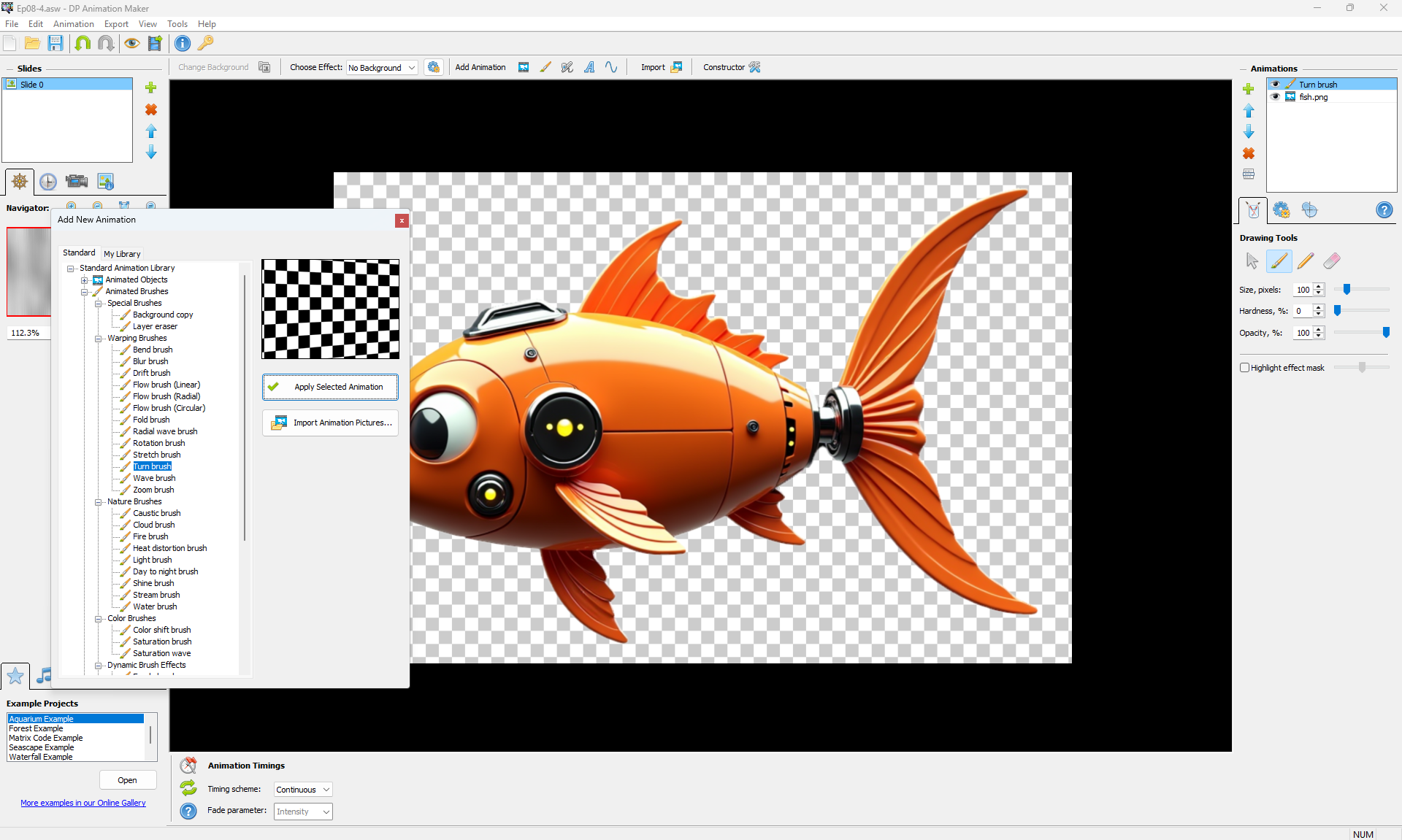Viewport: 1402px width, 840px height.
Task: Collapse the Warping Brushes tree node
Action: pyautogui.click(x=98, y=339)
